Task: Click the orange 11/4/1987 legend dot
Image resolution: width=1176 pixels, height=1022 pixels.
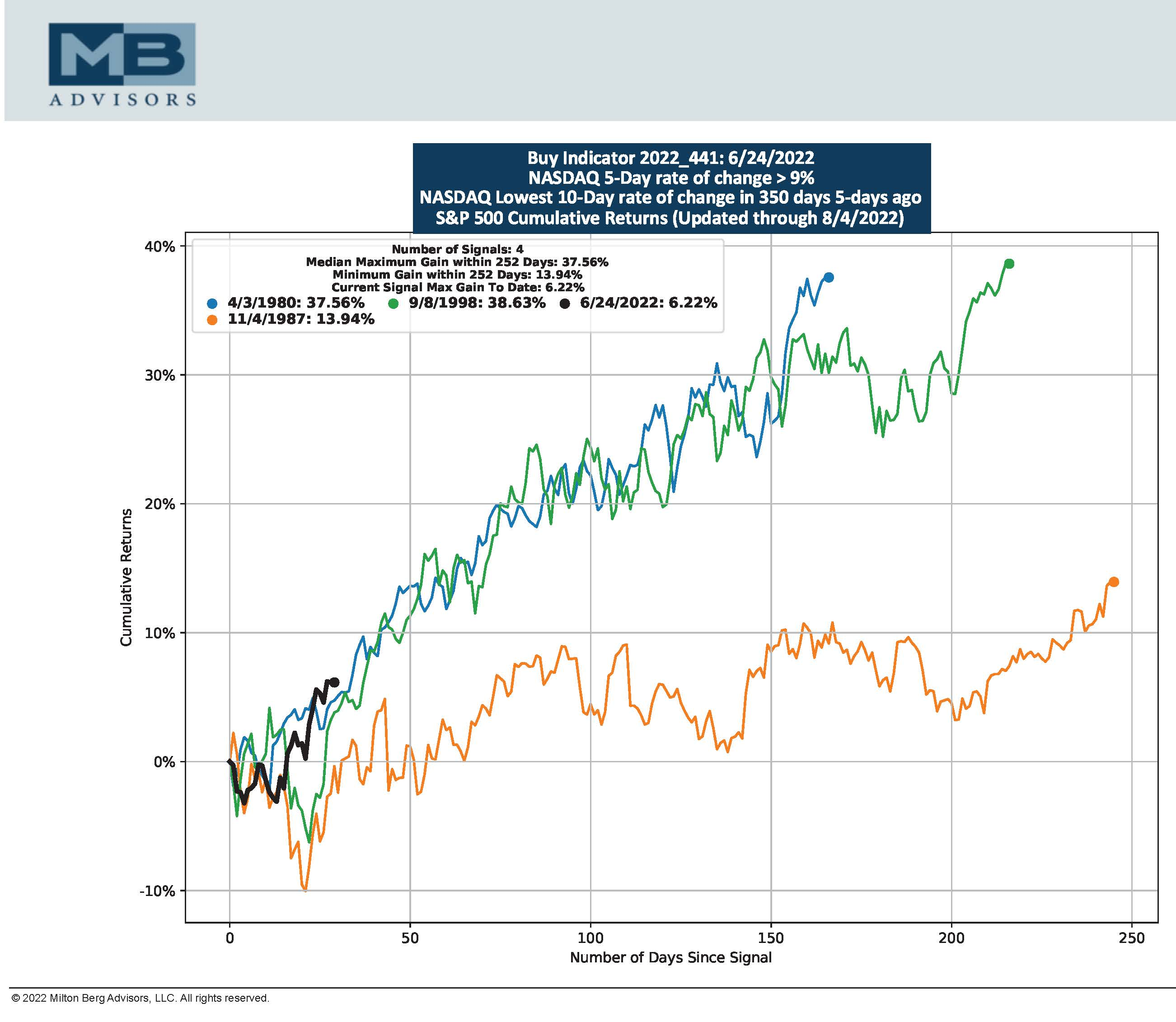Action: click(212, 320)
